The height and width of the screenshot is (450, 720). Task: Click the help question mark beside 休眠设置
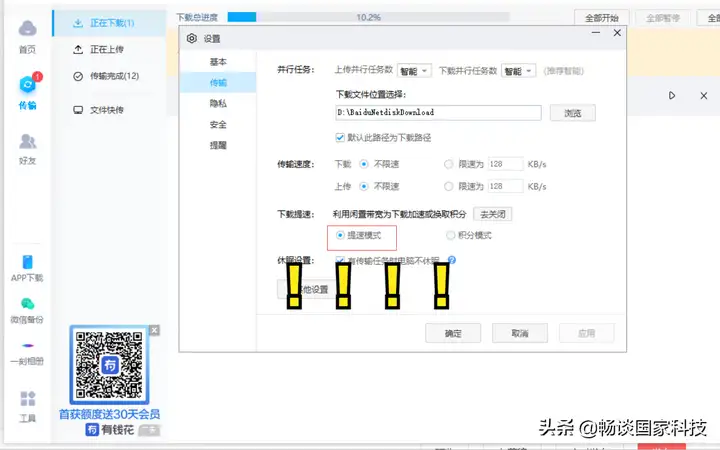click(x=452, y=260)
